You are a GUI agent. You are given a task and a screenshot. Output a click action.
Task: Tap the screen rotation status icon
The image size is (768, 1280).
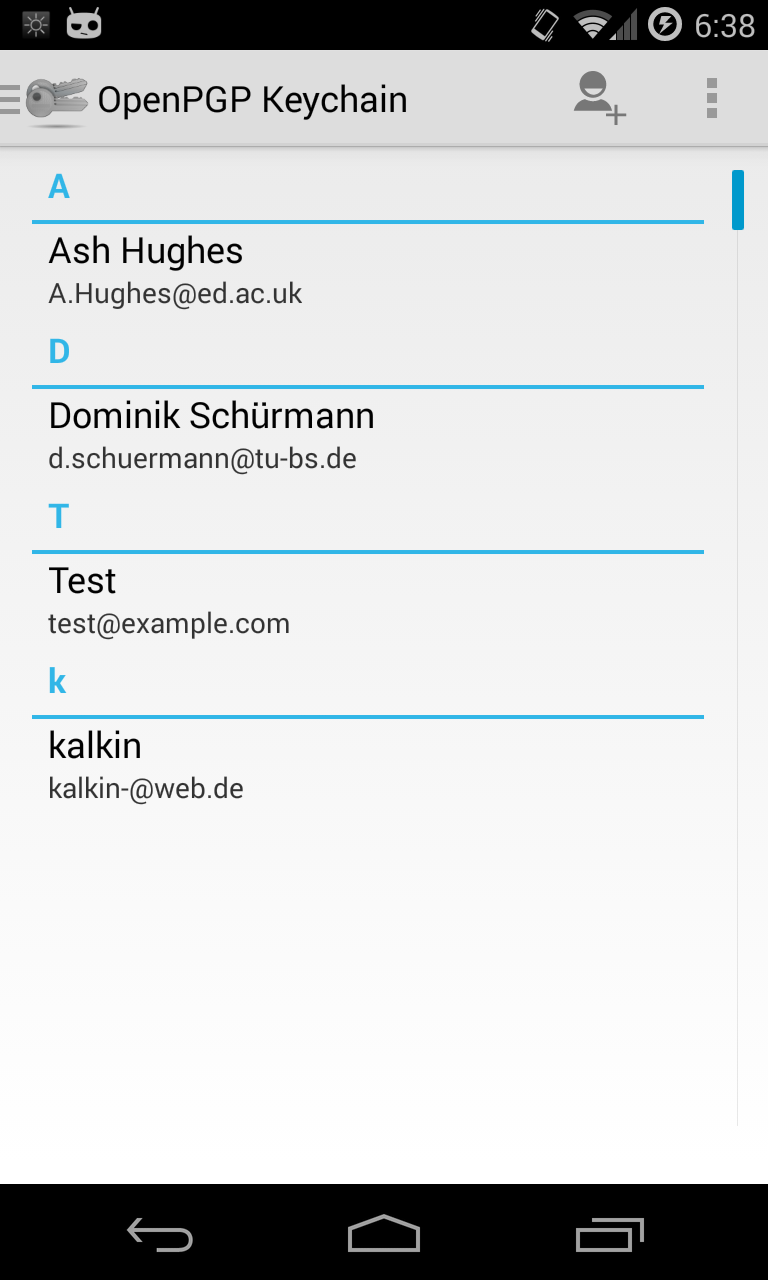coord(545,25)
